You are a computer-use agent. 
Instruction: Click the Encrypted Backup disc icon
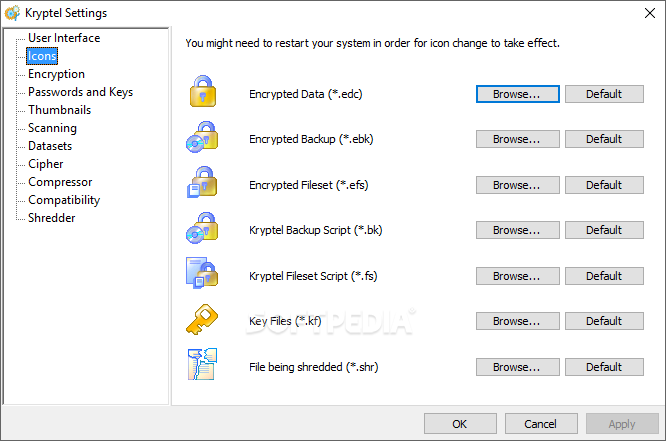pos(202,139)
